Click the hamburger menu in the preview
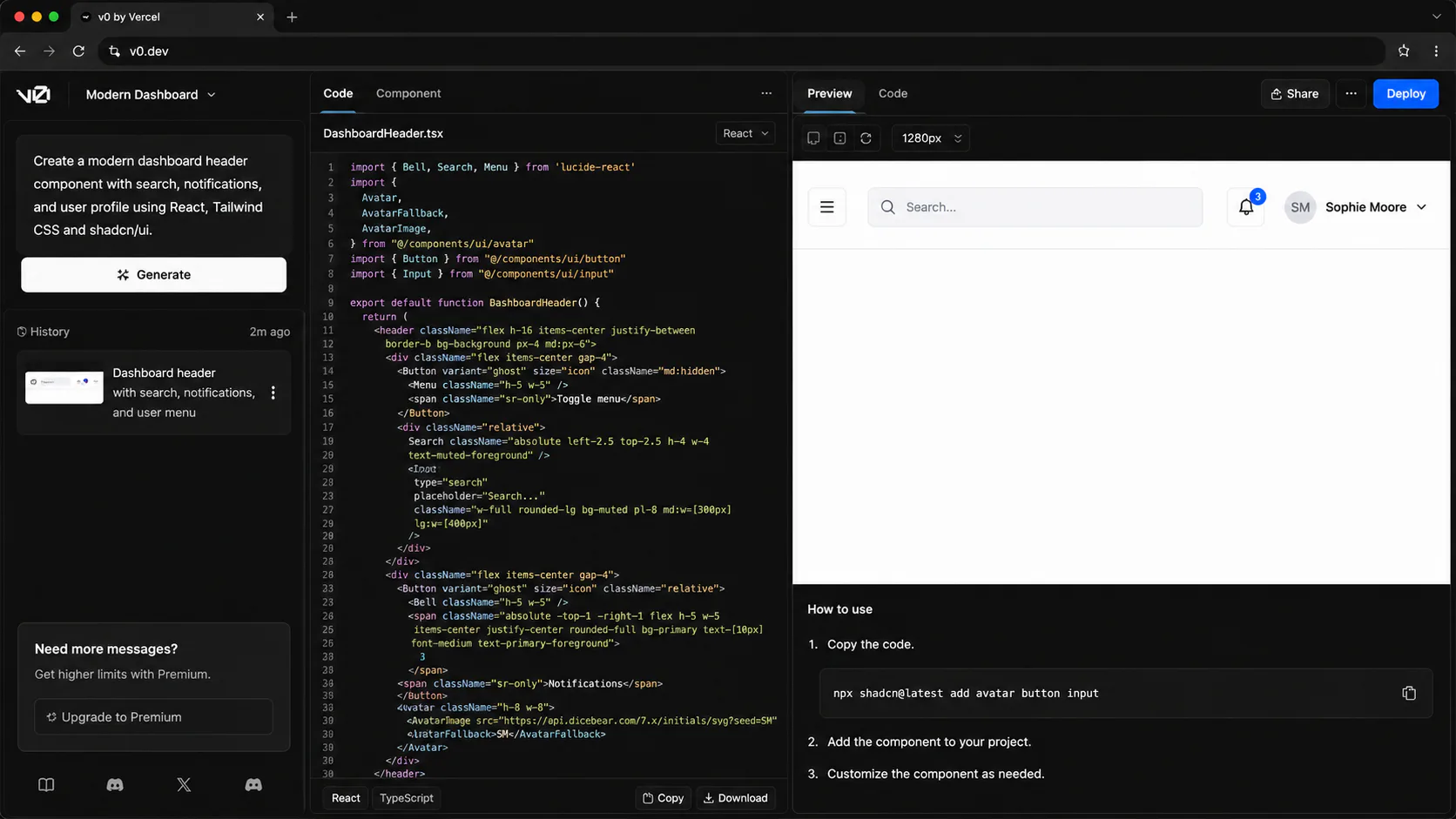The width and height of the screenshot is (1456, 819). 827,207
